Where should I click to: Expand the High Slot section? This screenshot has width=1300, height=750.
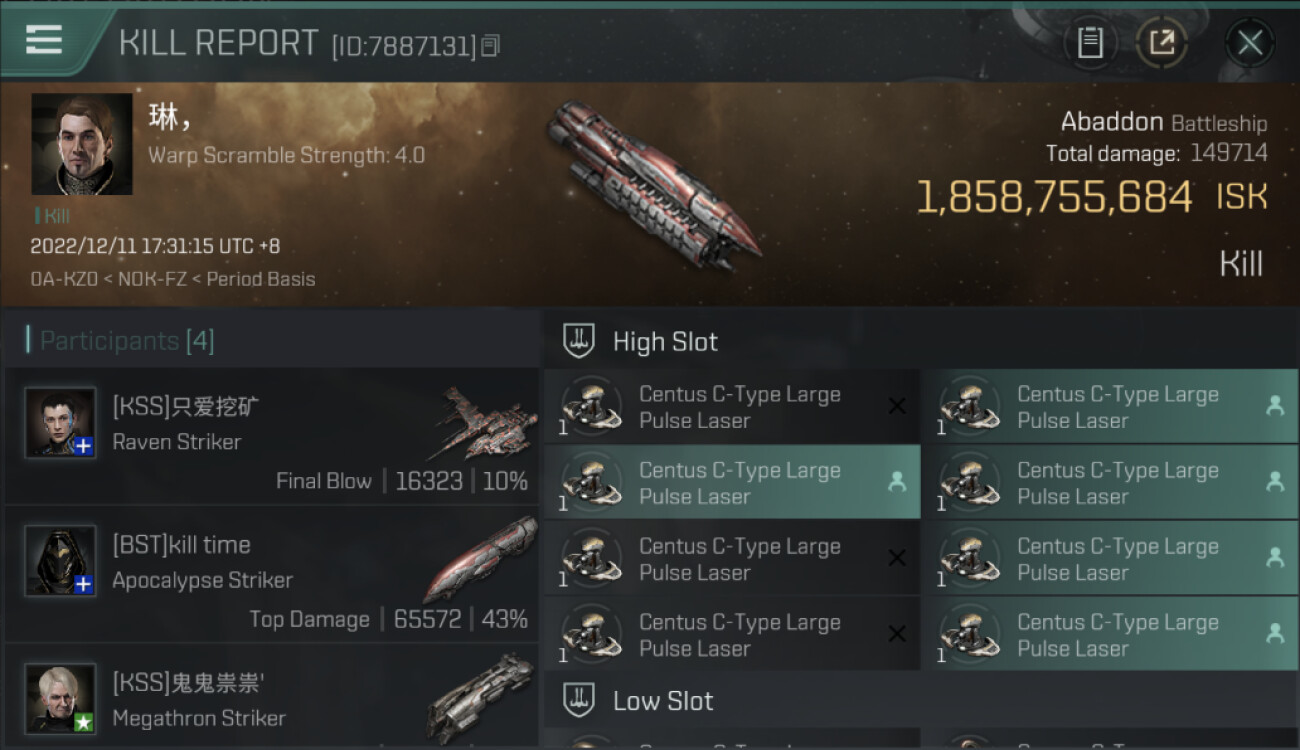tap(665, 342)
